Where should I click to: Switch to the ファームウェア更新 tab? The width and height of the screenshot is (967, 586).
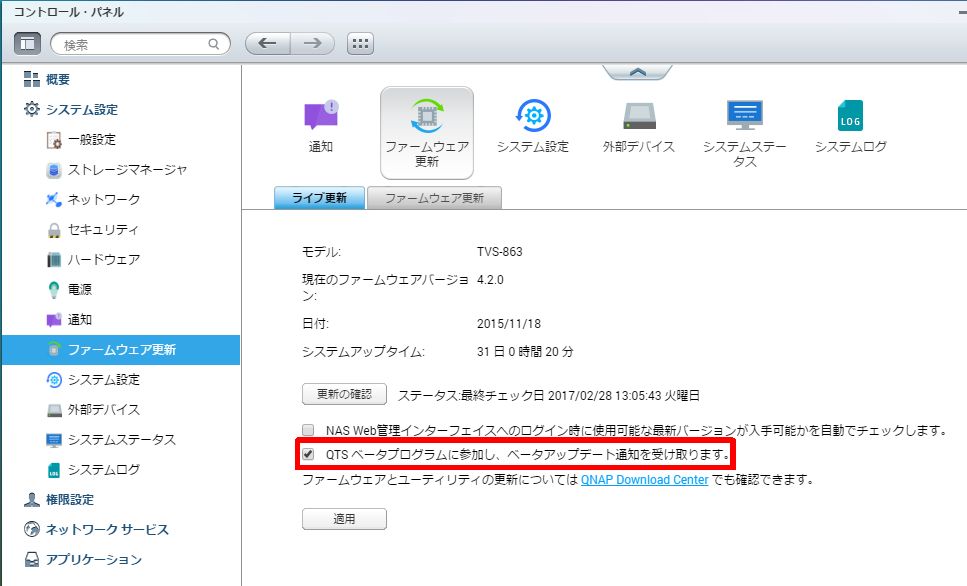click(x=434, y=198)
